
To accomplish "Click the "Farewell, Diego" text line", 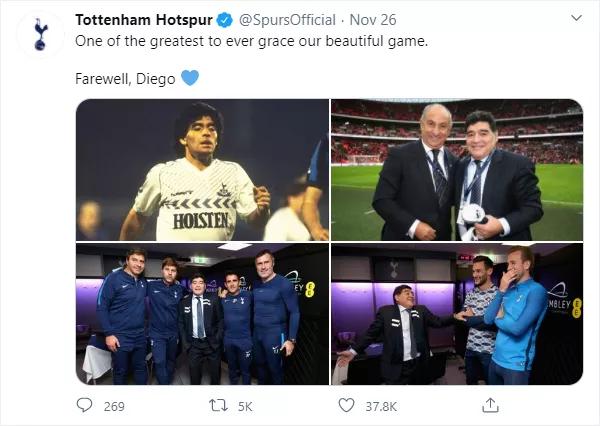I will [x=126, y=77].
